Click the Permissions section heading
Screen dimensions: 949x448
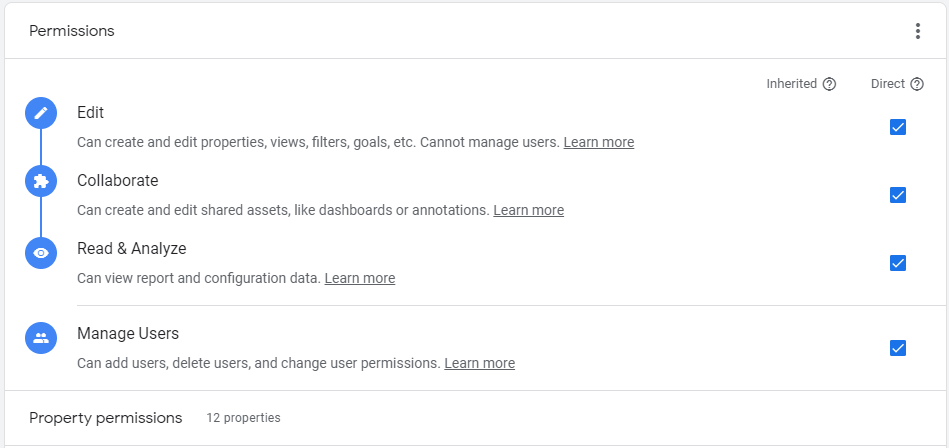point(72,31)
